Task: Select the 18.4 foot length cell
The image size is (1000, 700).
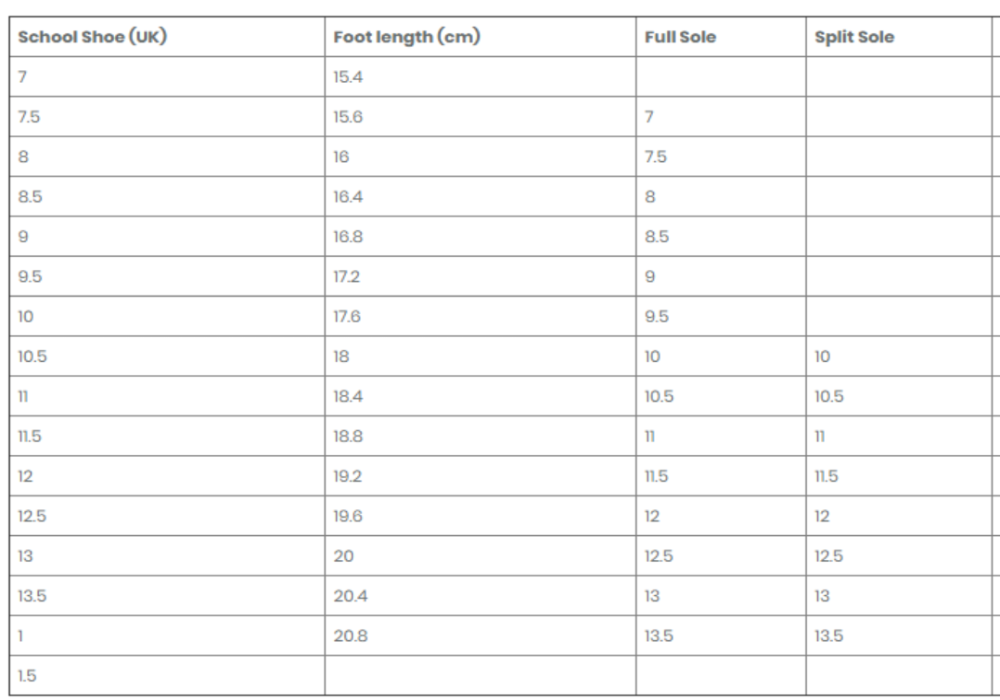Action: coord(347,397)
